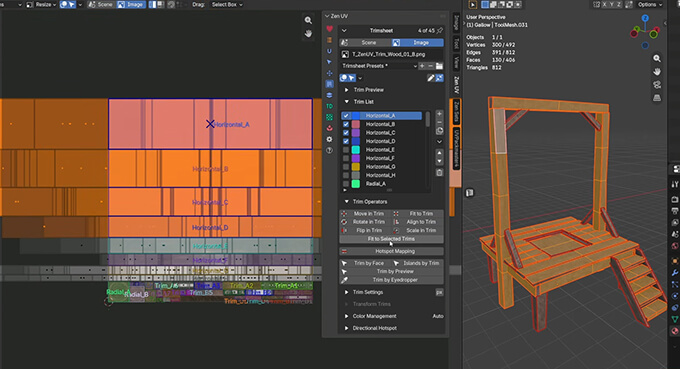Toggle the Horizontal_A trim checkbox
The image size is (680, 369).
point(346,116)
